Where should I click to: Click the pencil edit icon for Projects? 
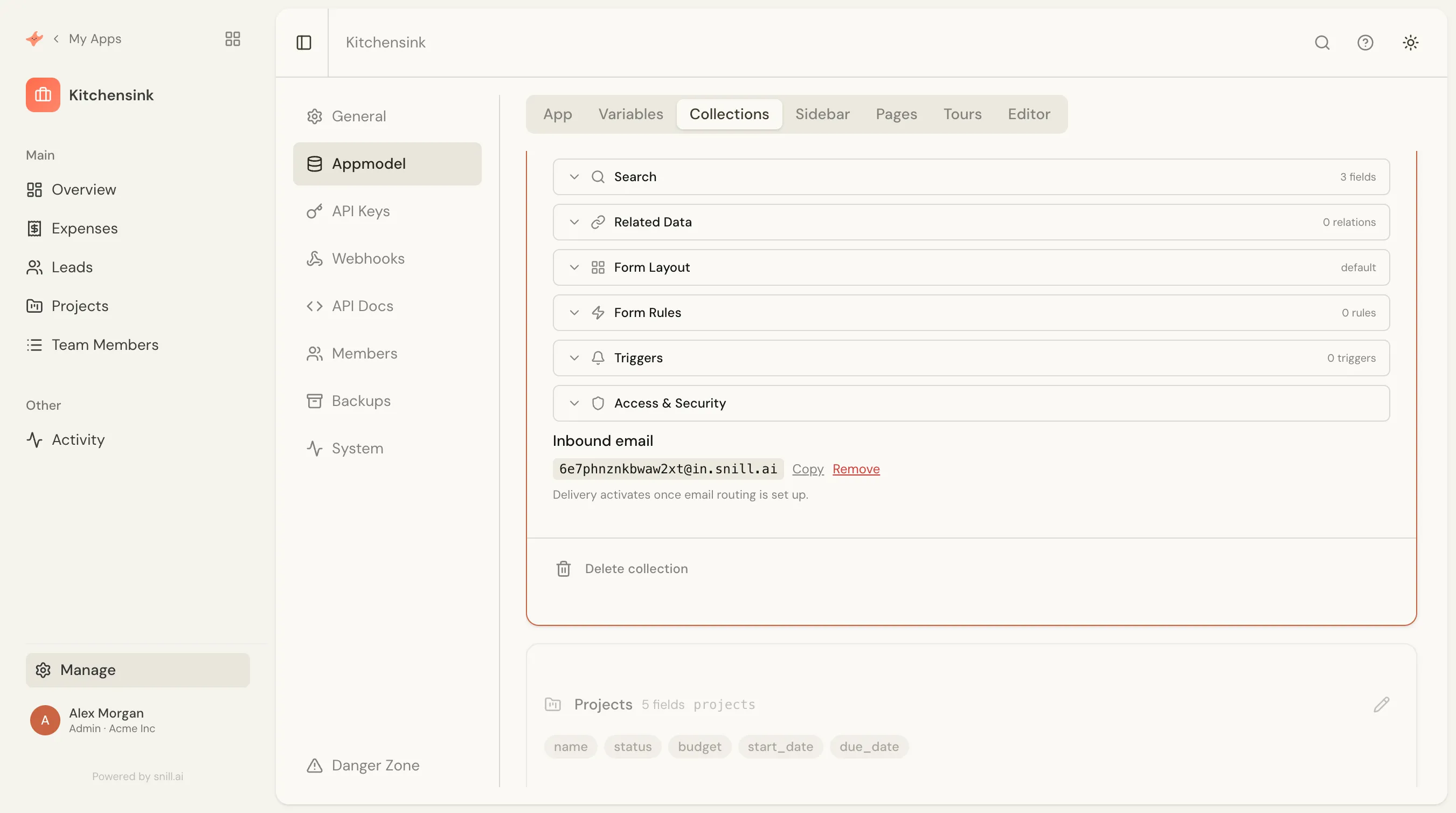click(x=1382, y=705)
